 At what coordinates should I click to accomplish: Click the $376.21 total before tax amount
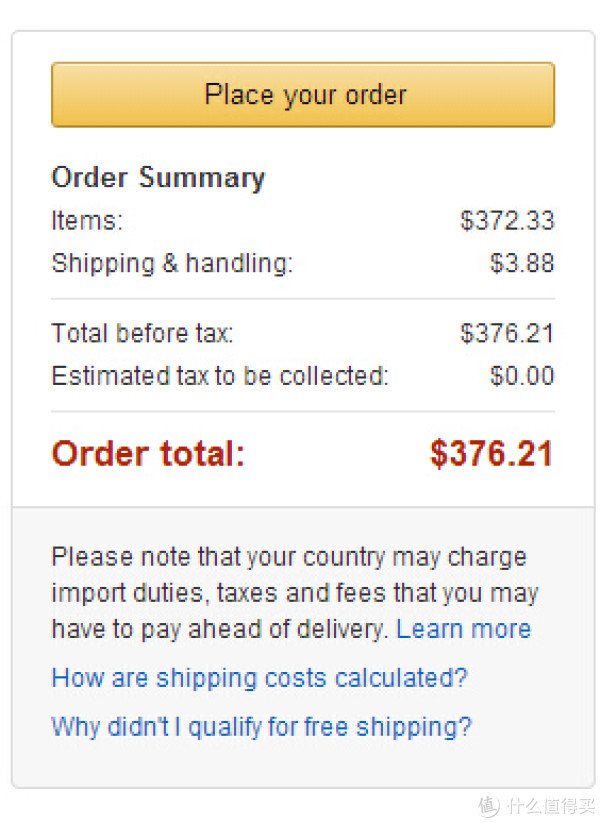pyautogui.click(x=507, y=333)
